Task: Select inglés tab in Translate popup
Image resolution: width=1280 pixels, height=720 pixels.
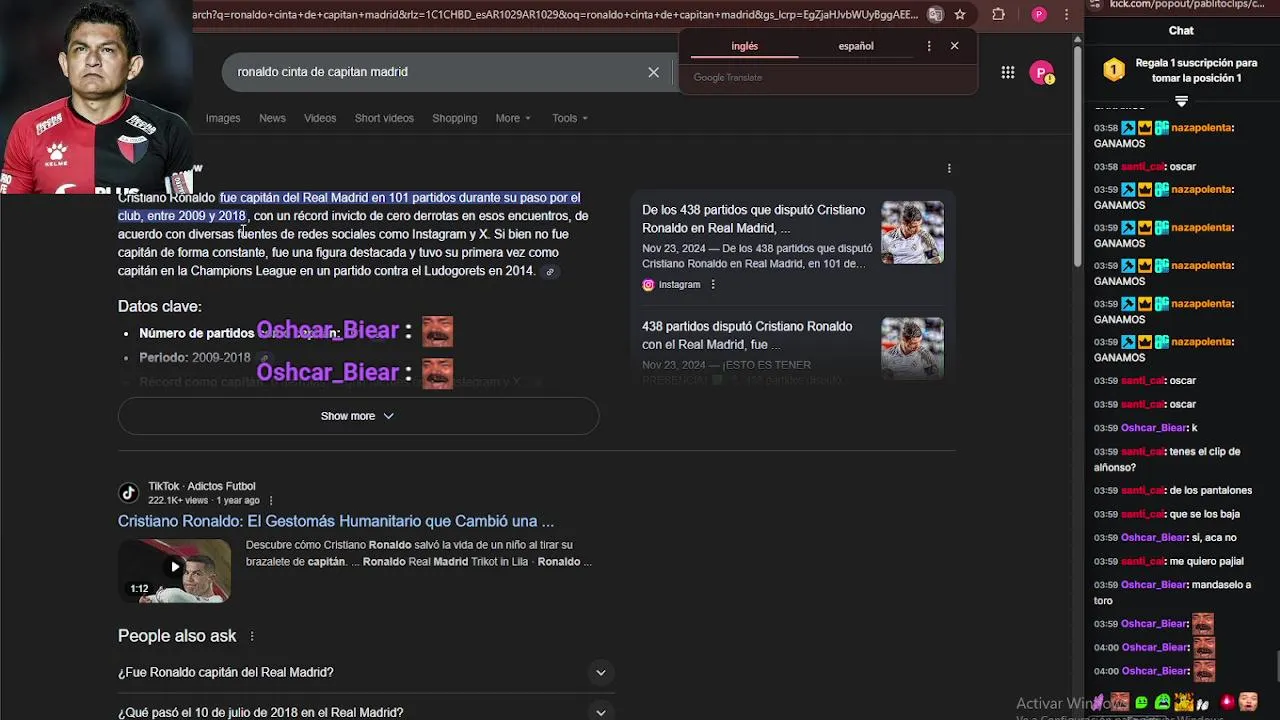Action: tap(744, 46)
